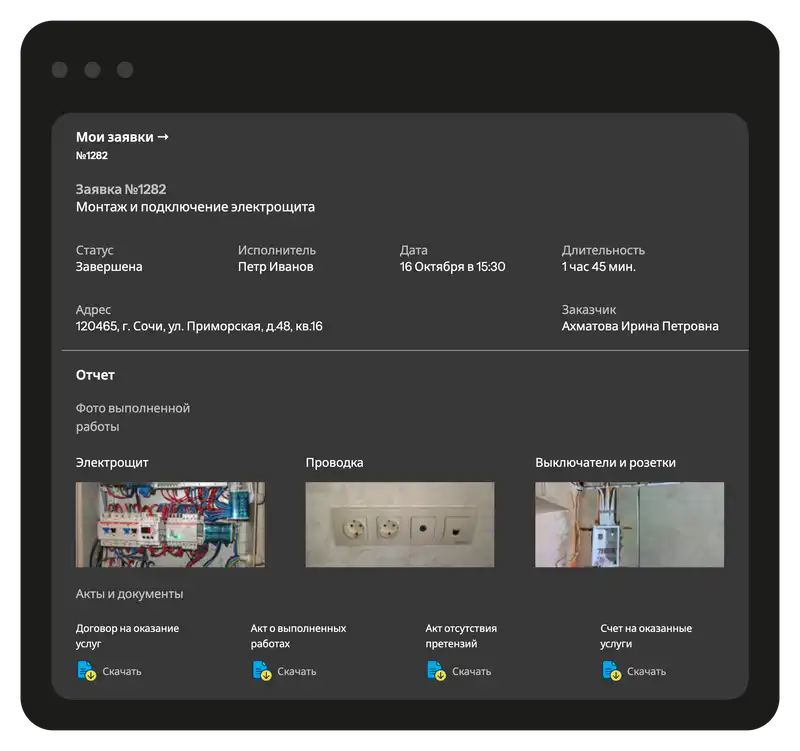
Task: Open the Электрощит photo thumbnail
Action: pyautogui.click(x=170, y=524)
